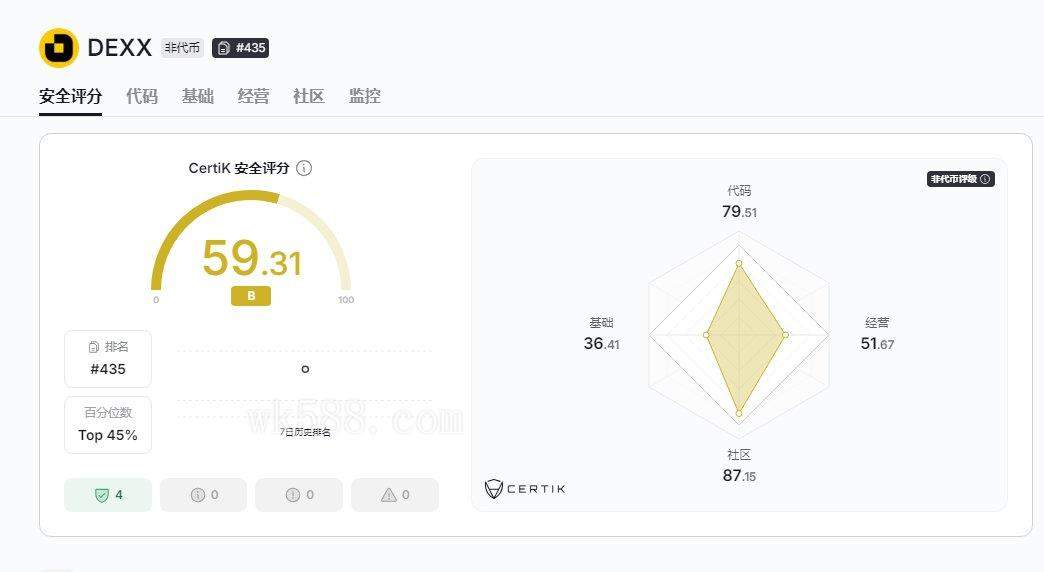1044x572 pixels.
Task: Click the green shield icon showing 4
Action: click(x=101, y=495)
